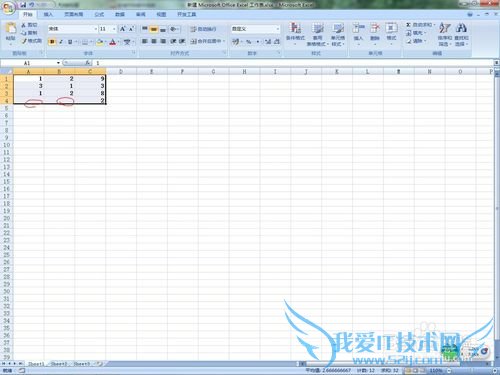Screen dimensions: 500x375
Task: Click the Decrease Decimal icon
Action: click(x=277, y=41)
